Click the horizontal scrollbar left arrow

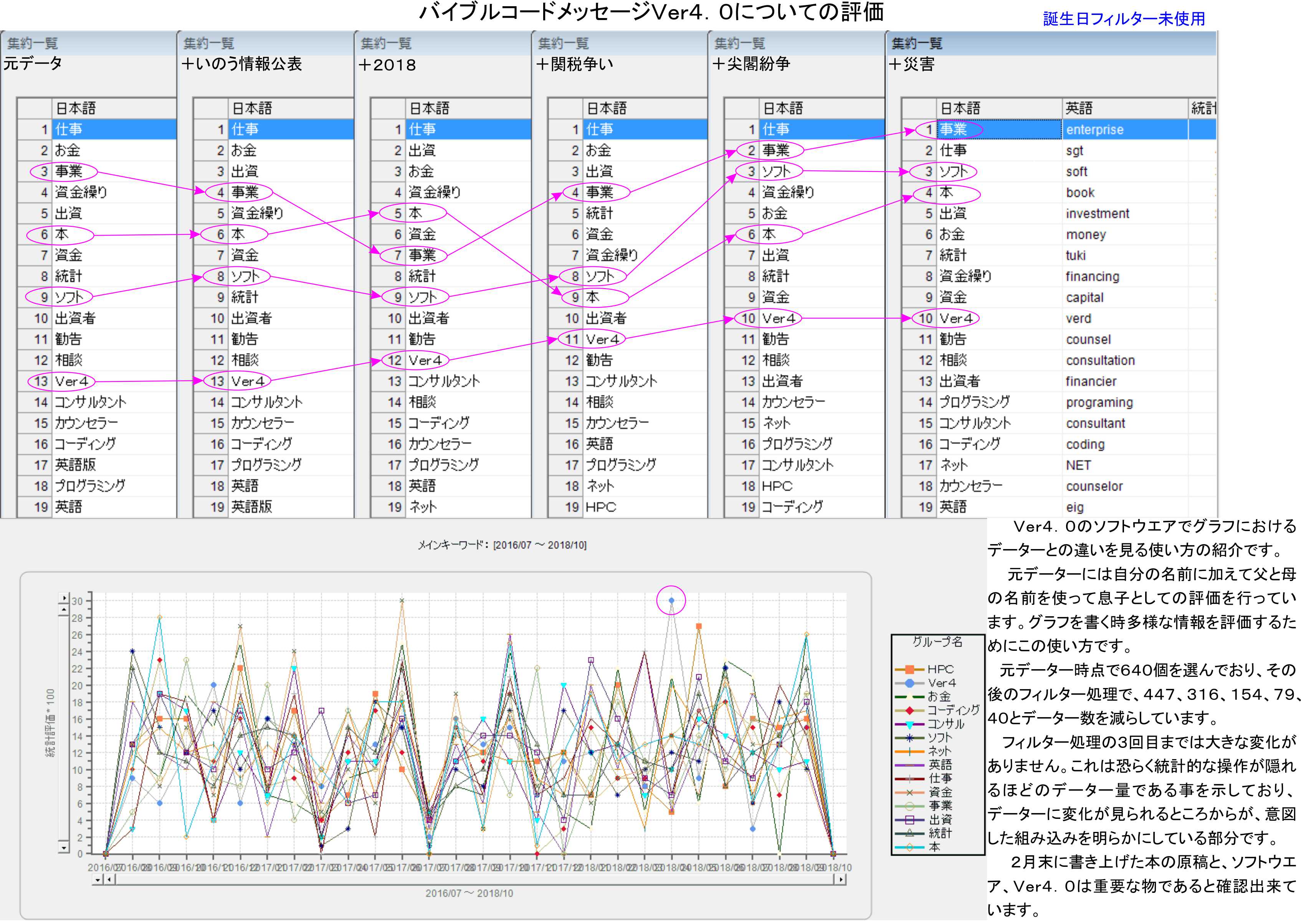110,879
